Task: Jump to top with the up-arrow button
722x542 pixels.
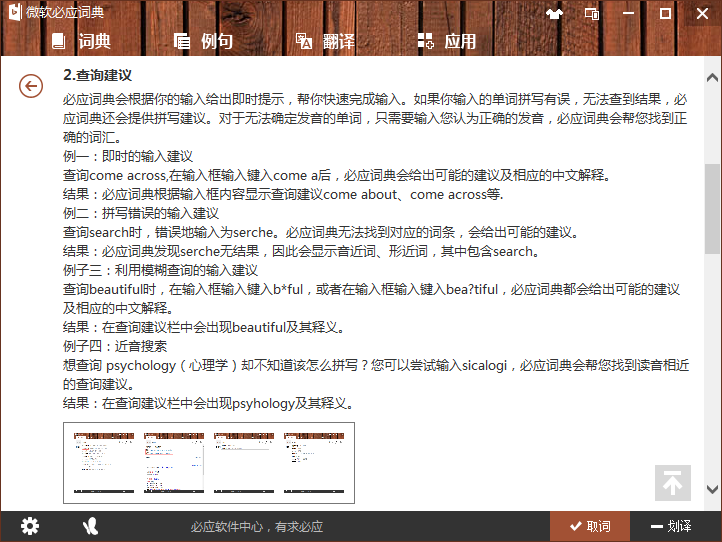Action: (x=673, y=483)
